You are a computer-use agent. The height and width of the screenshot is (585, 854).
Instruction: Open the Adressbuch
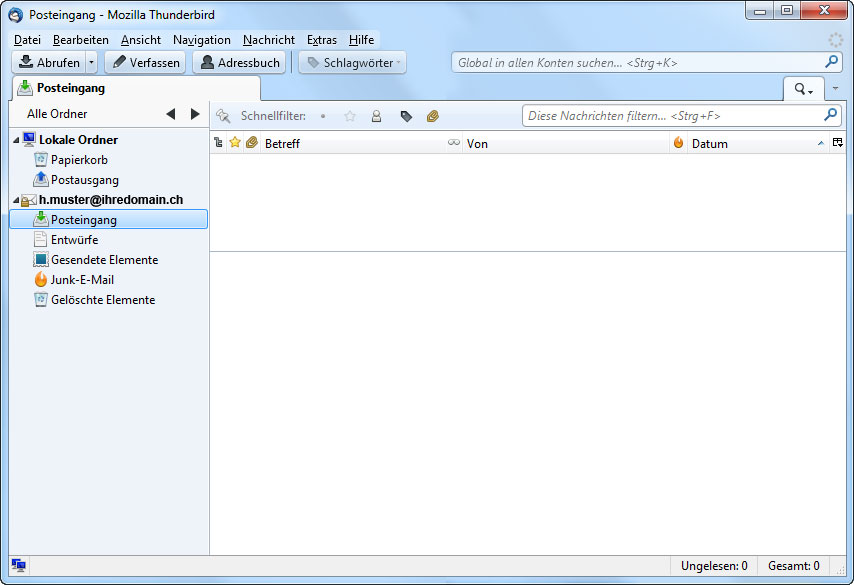240,63
